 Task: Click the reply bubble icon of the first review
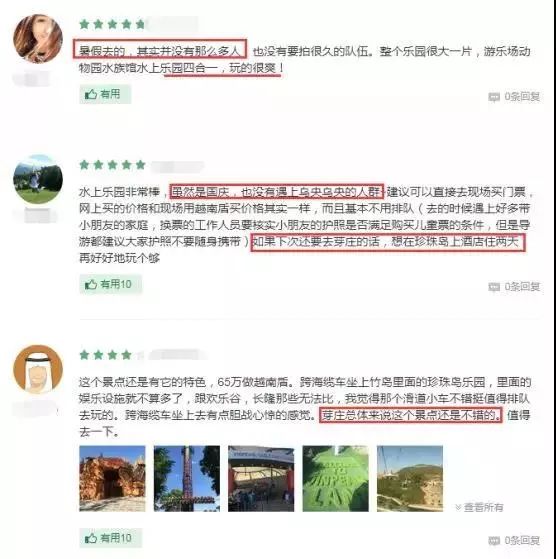coord(494,97)
